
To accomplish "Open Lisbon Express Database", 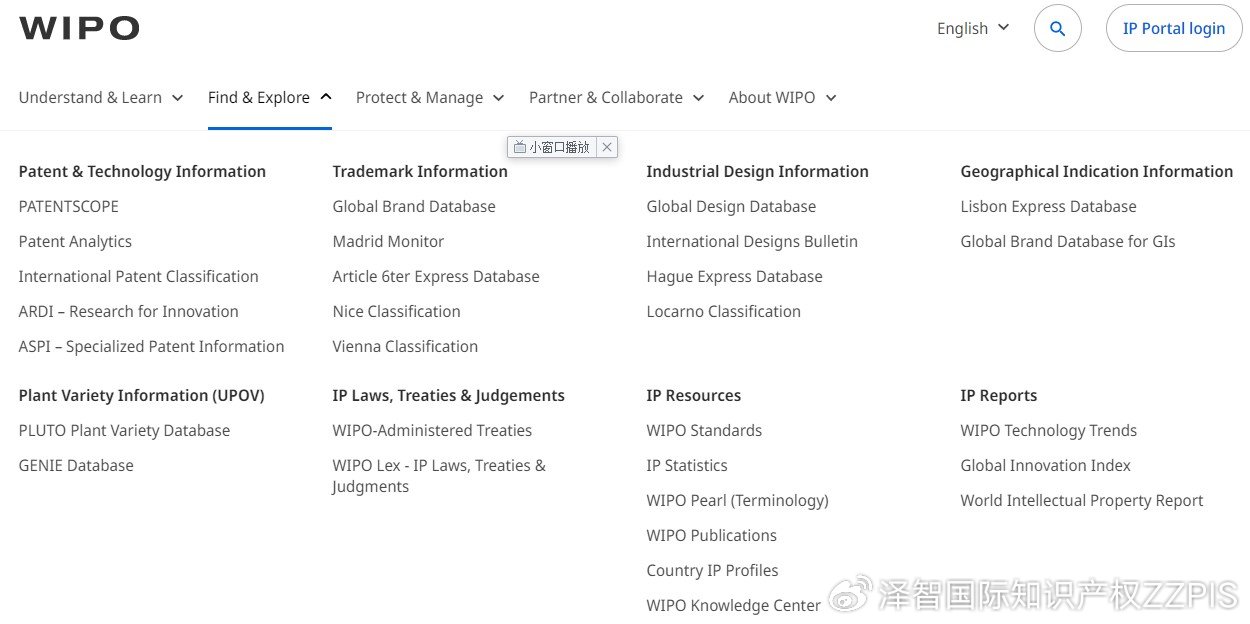I will click(x=1049, y=206).
